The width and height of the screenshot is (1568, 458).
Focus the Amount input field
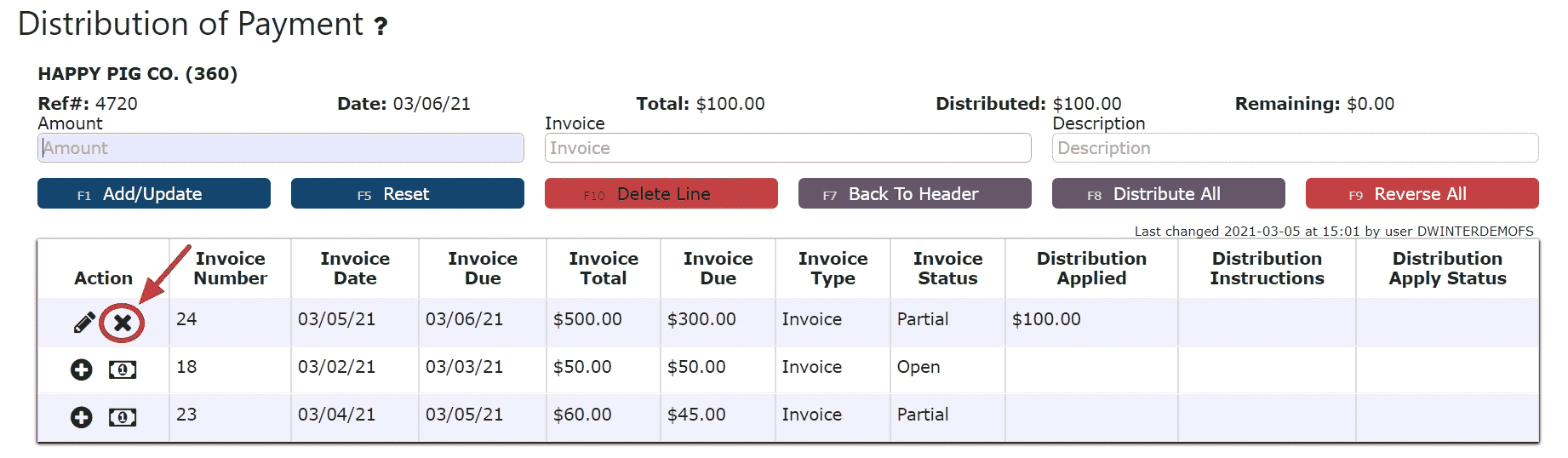coord(281,148)
